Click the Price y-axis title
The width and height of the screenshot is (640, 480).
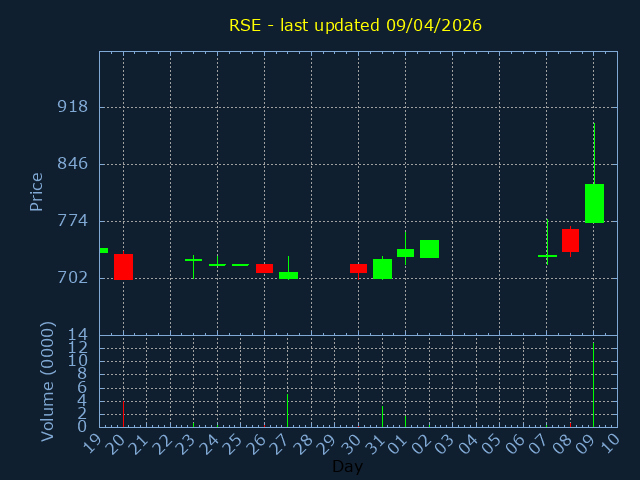click(37, 192)
